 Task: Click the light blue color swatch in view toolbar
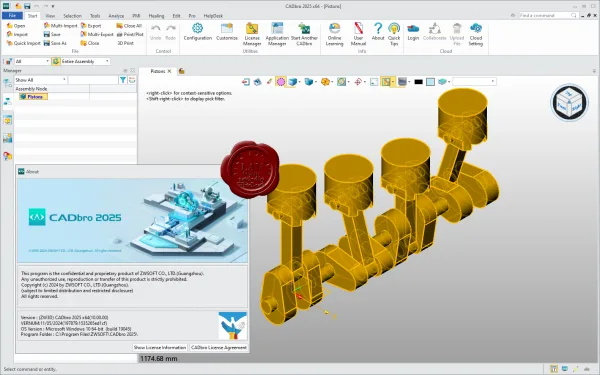click(430, 82)
